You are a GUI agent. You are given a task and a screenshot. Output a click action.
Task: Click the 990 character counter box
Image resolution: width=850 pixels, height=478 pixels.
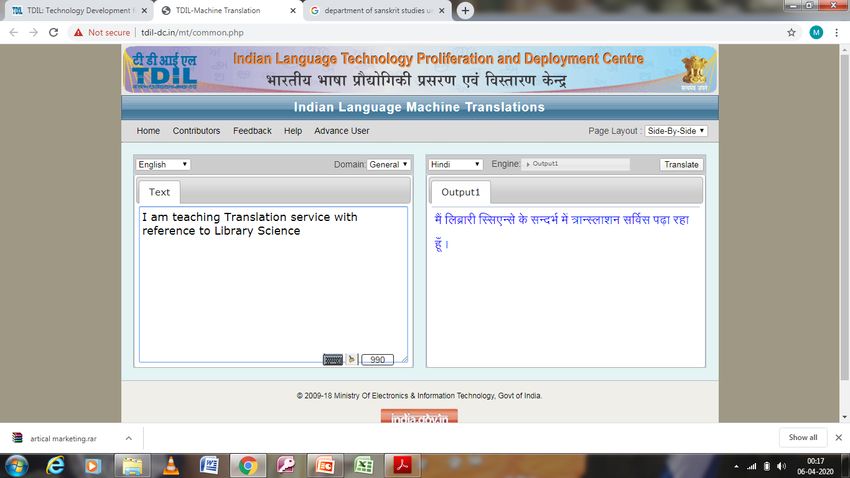[x=377, y=359]
